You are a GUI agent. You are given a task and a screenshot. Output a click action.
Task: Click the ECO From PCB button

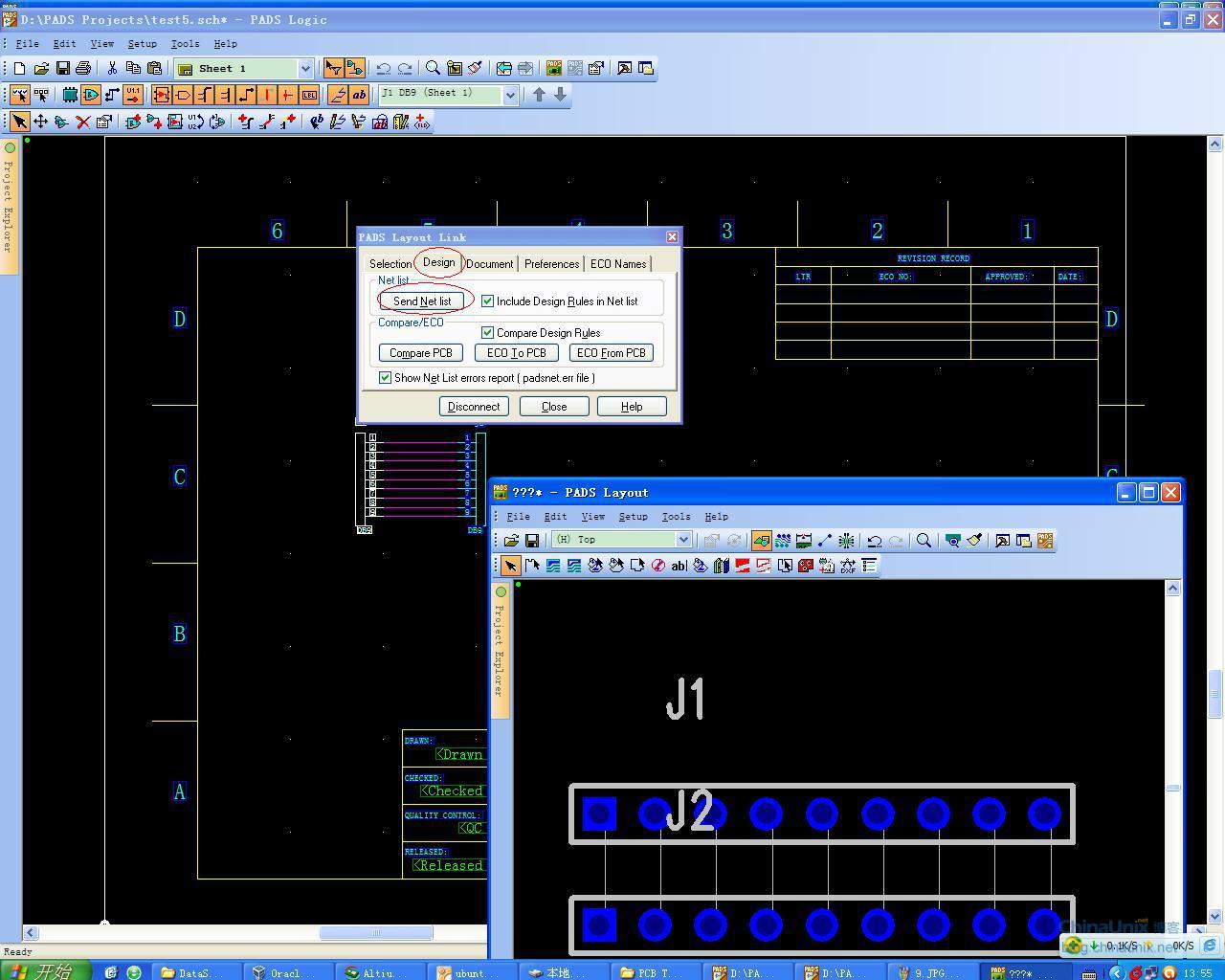tap(612, 352)
